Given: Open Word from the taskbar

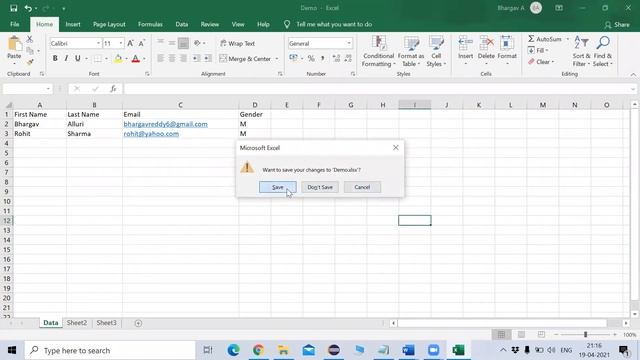Looking at the screenshot, I should click(x=408, y=350).
